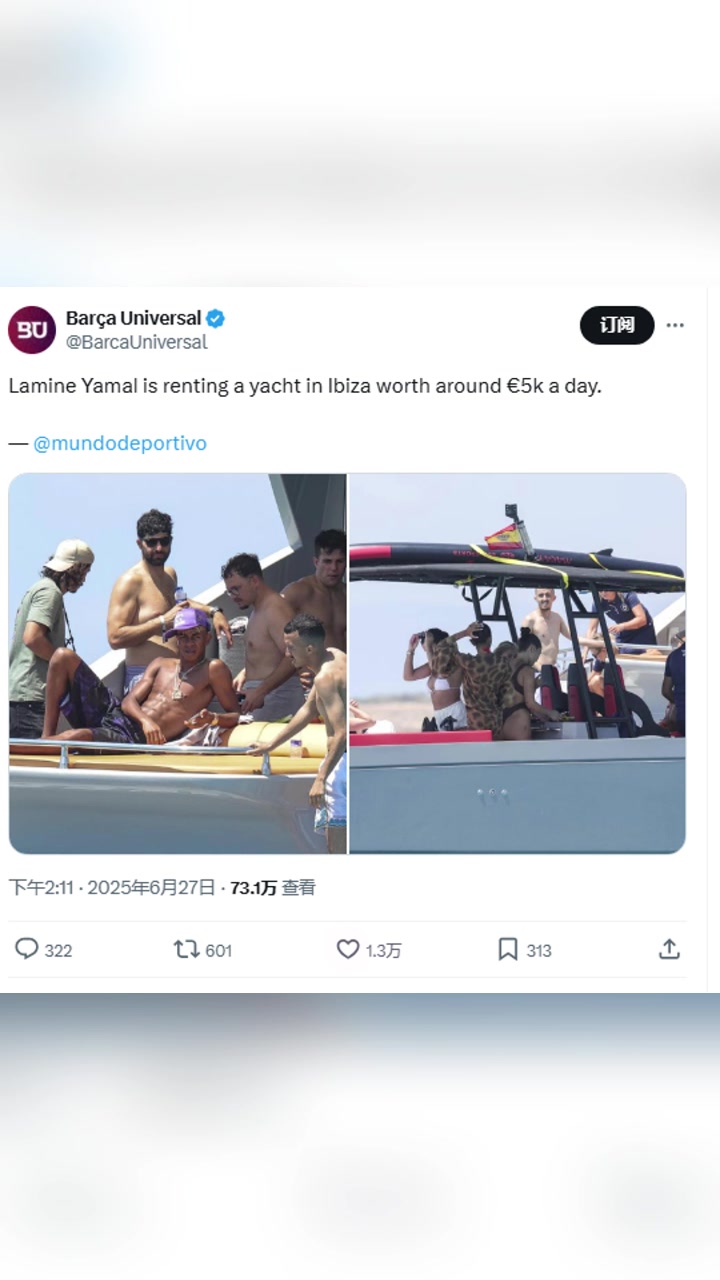Viewport: 720px width, 1280px height.
Task: Click the 1.3万 likes count
Action: tap(383, 950)
